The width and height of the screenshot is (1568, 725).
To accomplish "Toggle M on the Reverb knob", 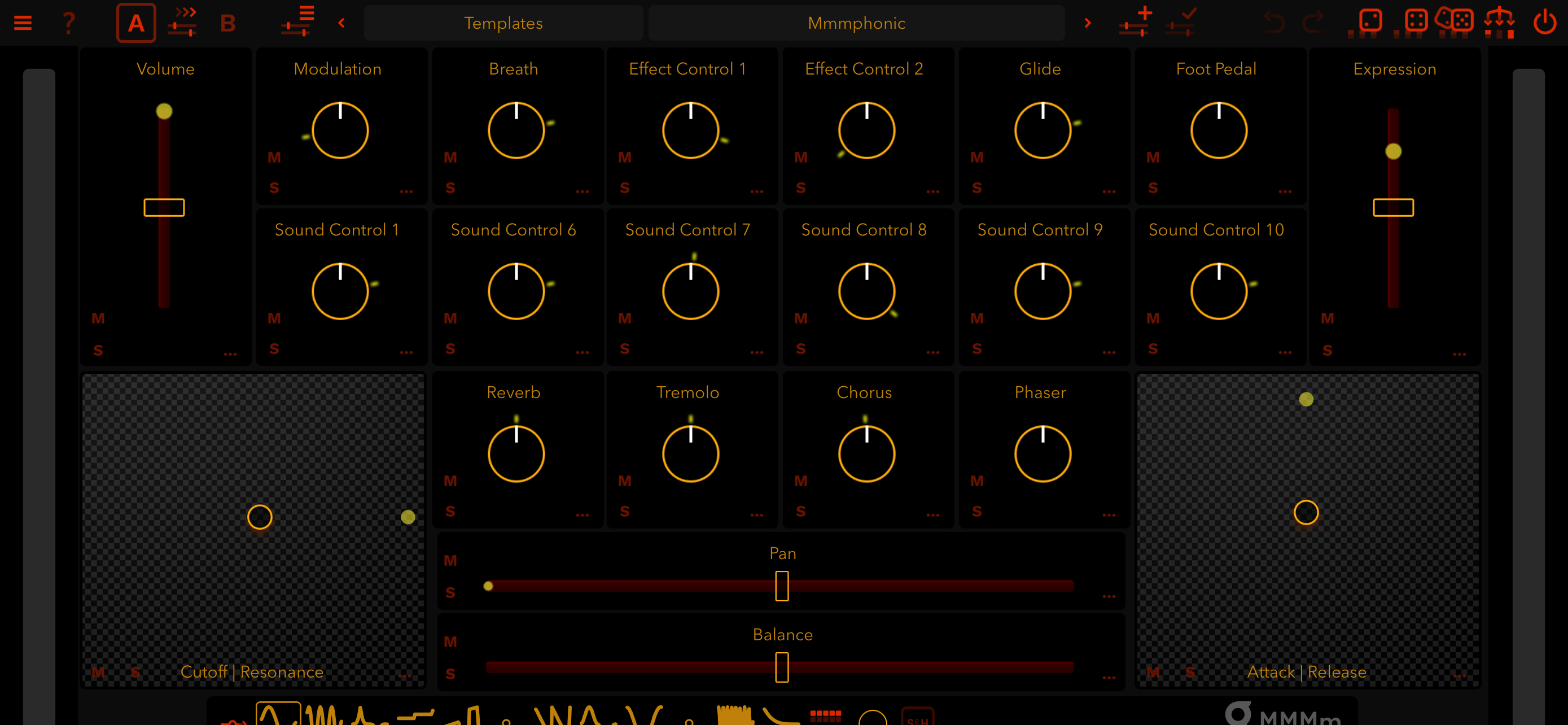I will [450, 481].
